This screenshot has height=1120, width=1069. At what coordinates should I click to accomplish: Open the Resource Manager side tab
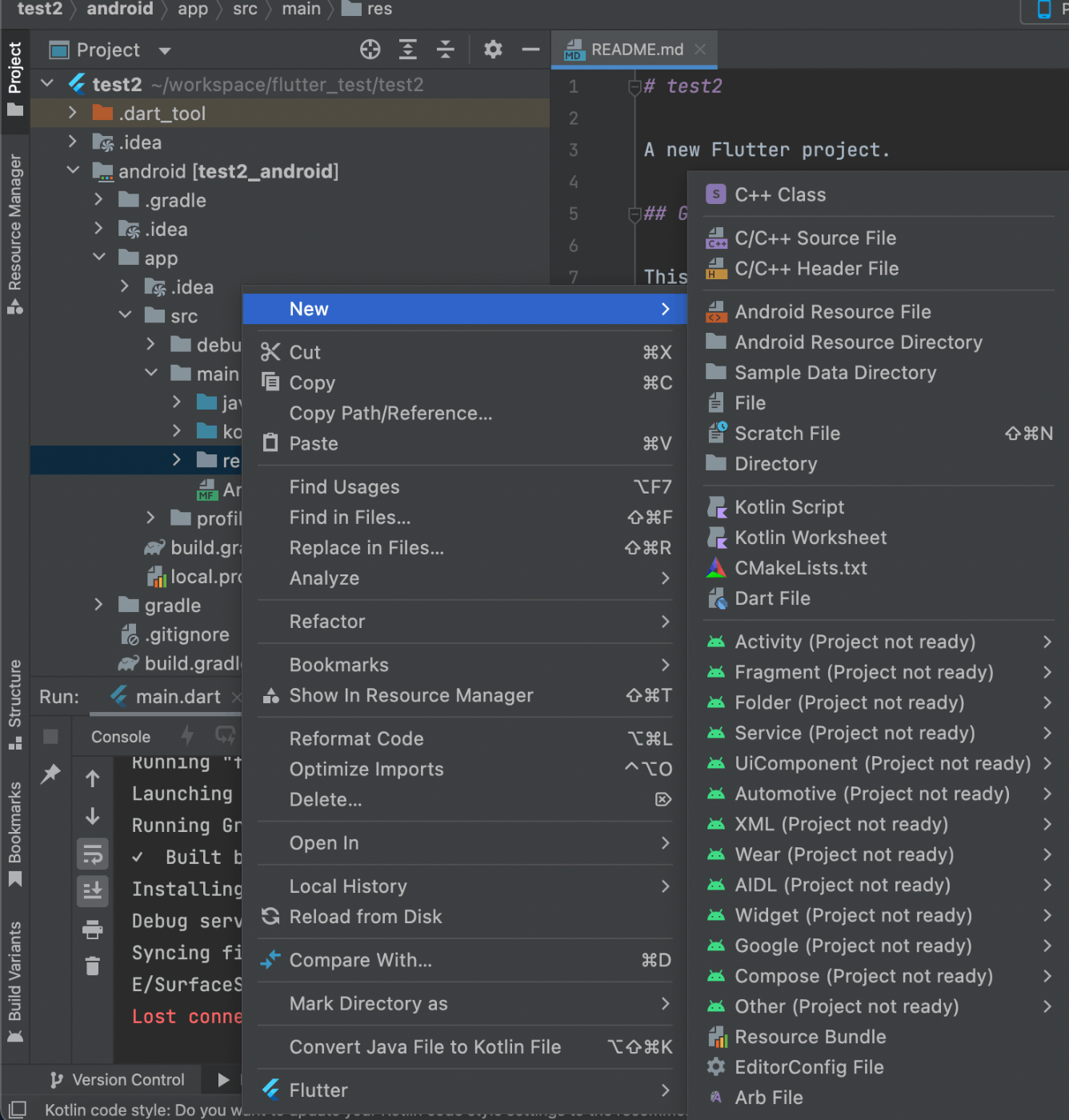coord(14,233)
